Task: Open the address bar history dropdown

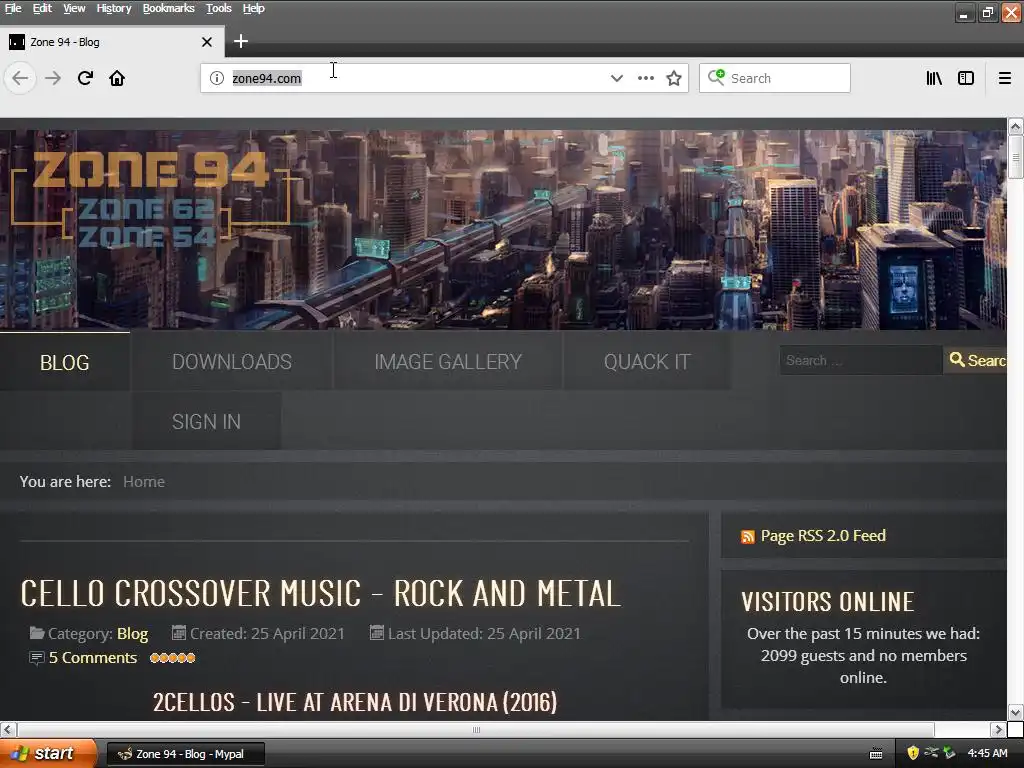Action: pyautogui.click(x=616, y=78)
